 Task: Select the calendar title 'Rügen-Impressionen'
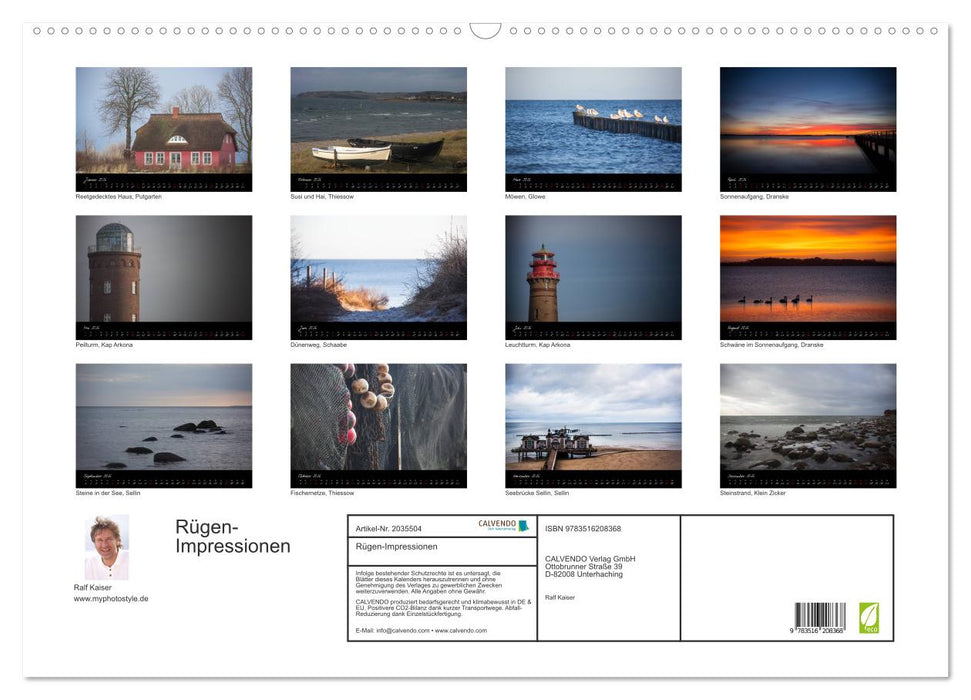[232, 535]
